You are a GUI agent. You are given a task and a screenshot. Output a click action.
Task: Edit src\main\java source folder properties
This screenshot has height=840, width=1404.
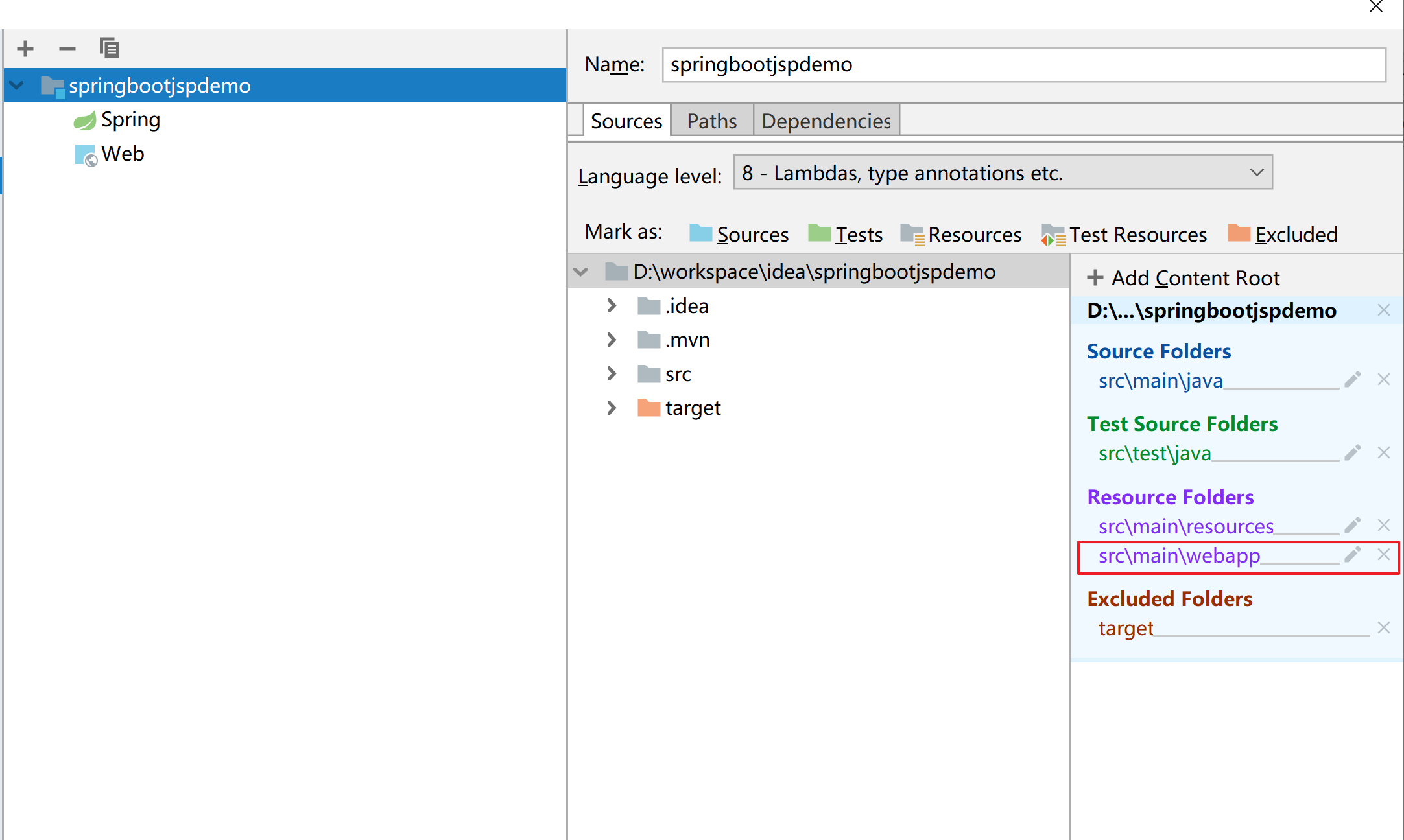pos(1352,380)
